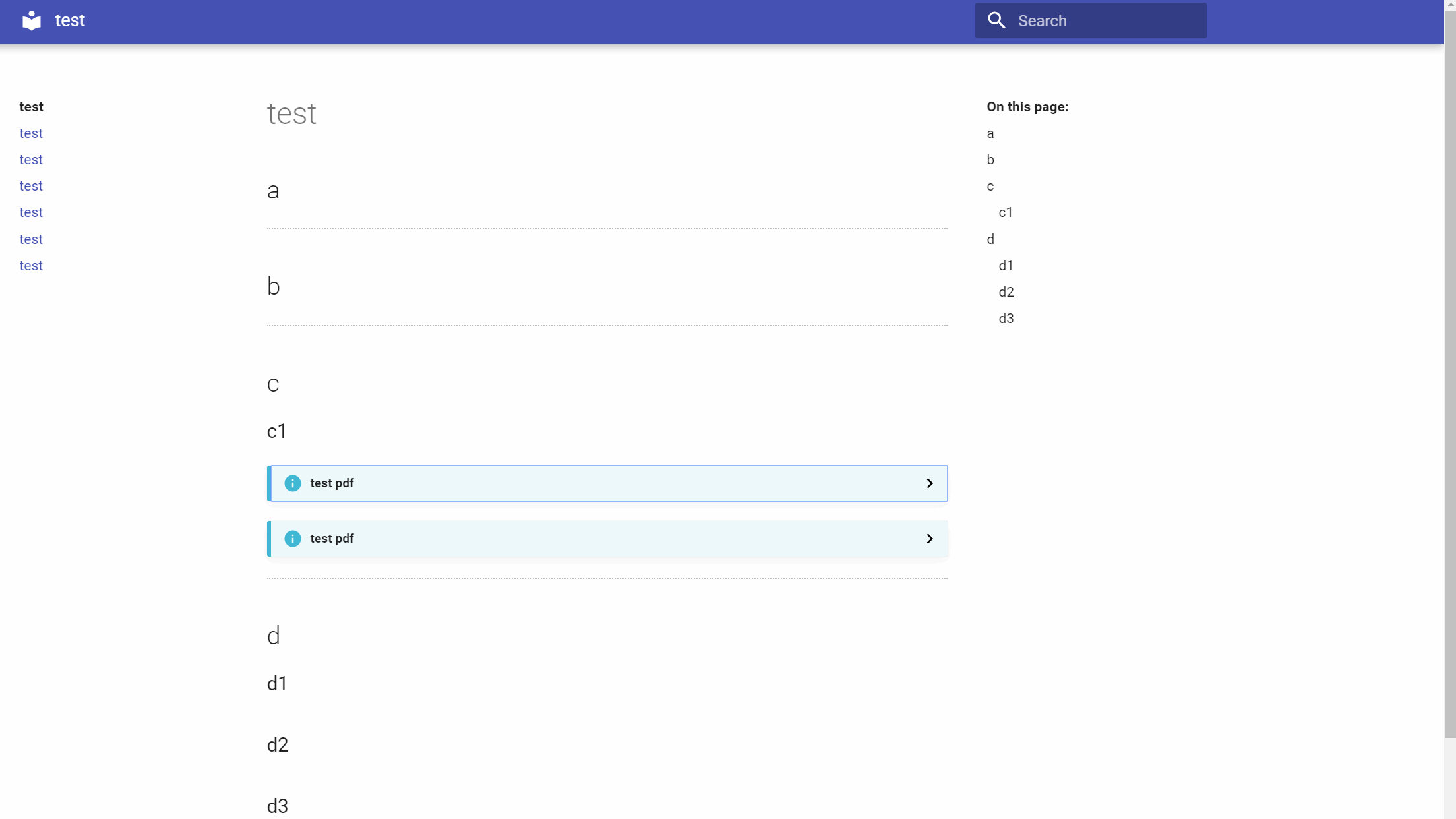This screenshot has width=1456, height=819.
Task: Go to c1 in On this page list
Action: (1005, 212)
